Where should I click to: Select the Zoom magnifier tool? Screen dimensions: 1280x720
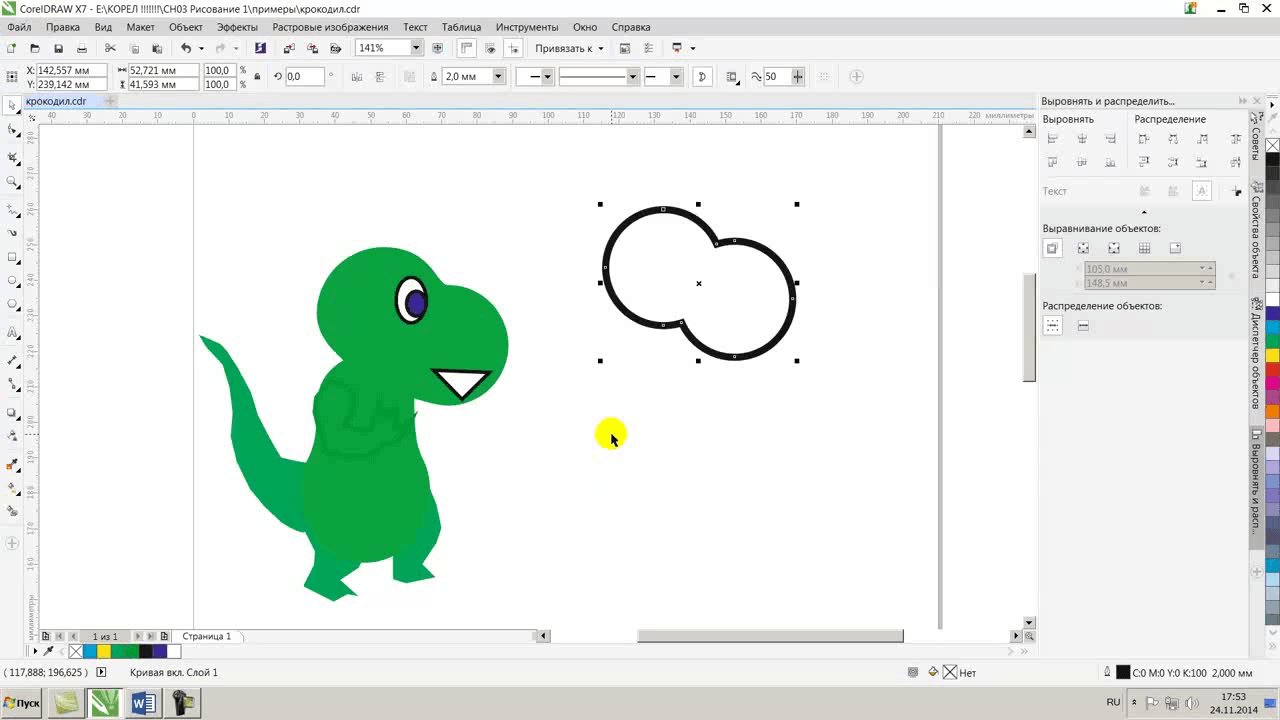[x=12, y=182]
